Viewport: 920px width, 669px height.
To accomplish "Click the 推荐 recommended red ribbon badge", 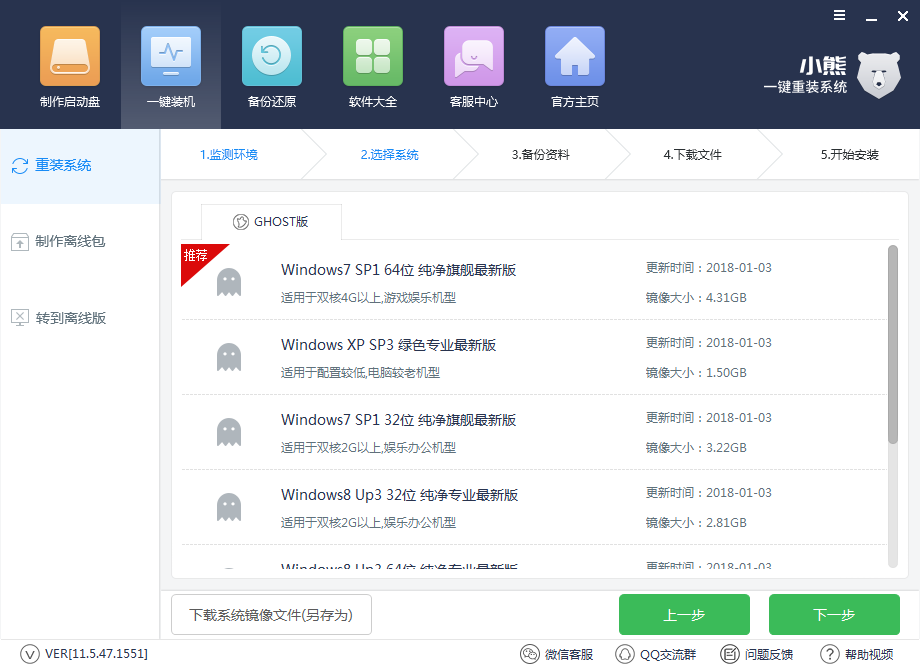I will pyautogui.click(x=197, y=258).
